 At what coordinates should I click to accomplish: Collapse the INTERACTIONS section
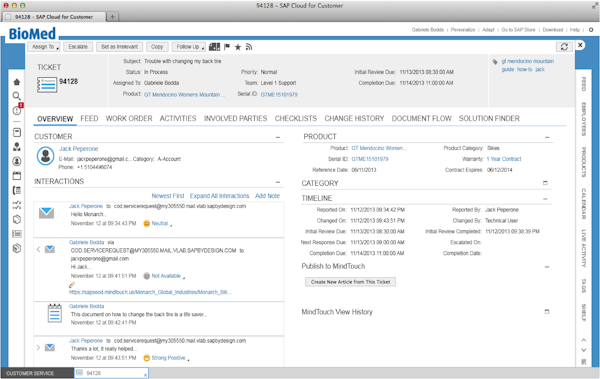point(278,182)
